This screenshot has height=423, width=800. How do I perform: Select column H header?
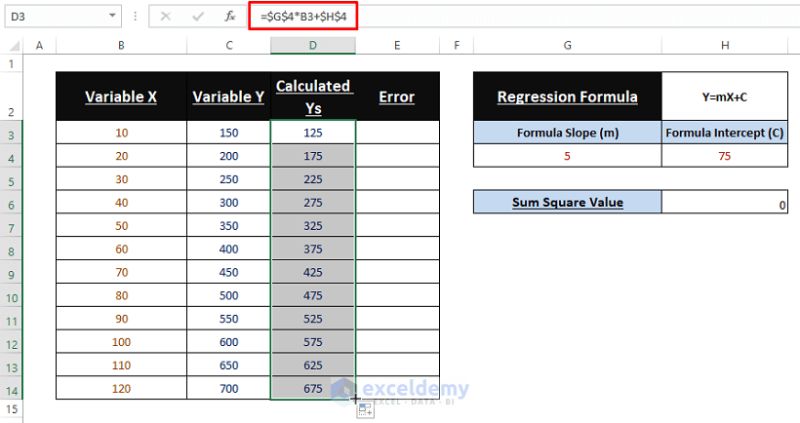(x=724, y=46)
